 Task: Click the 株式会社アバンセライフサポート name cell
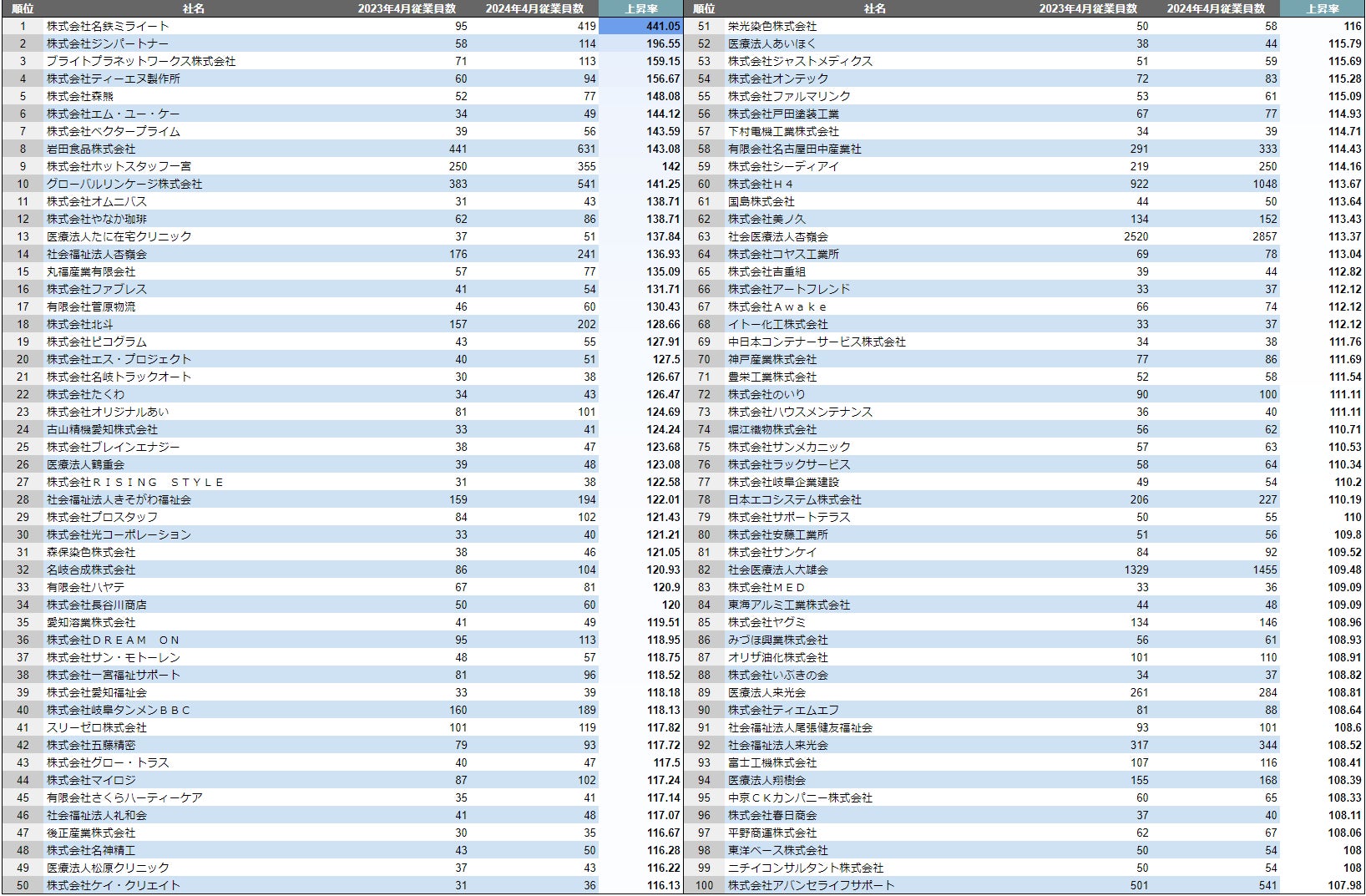tap(812, 885)
